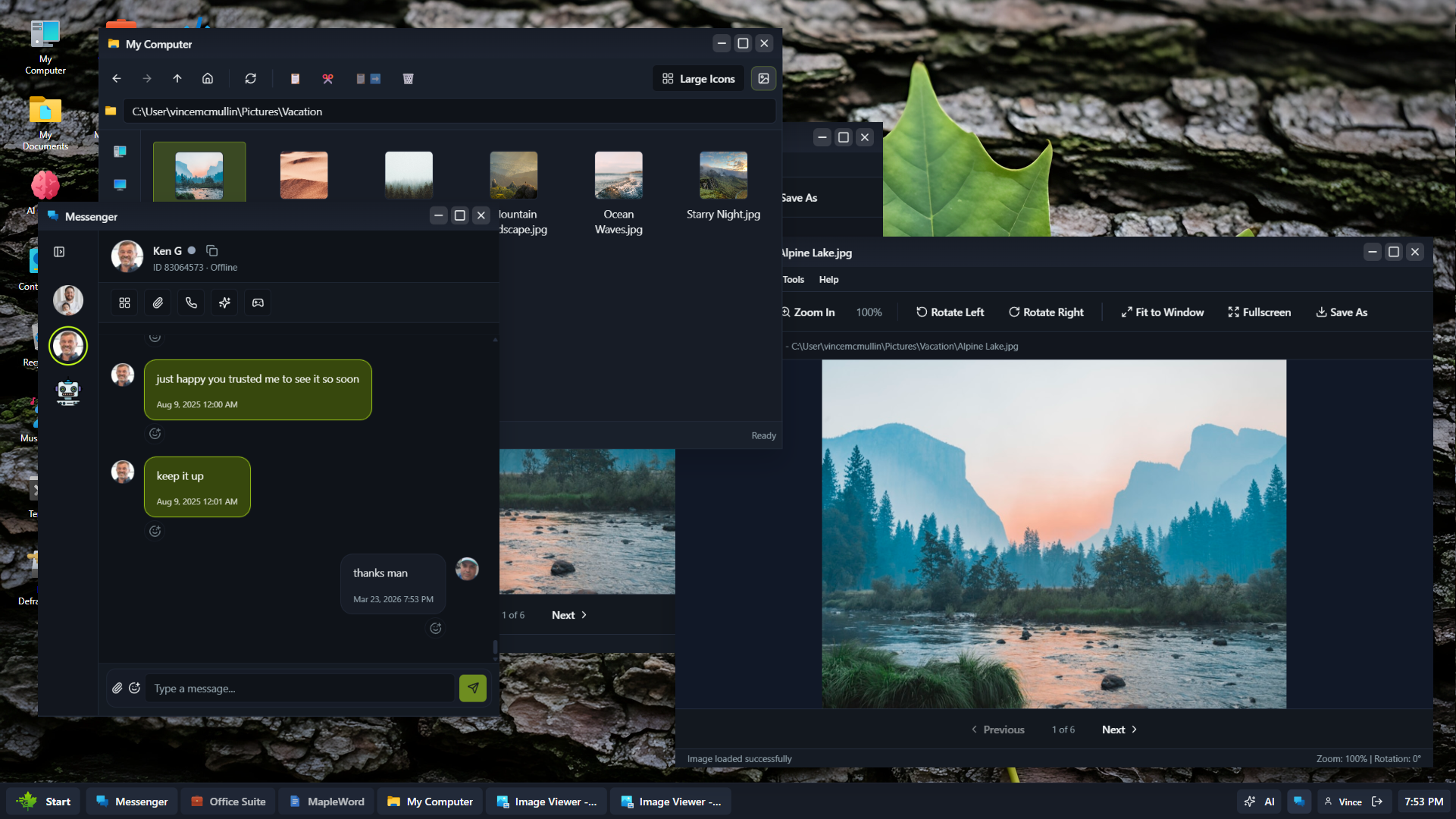Add reaction to "just happy you trusted me" message
The height and width of the screenshot is (819, 1456).
[155, 434]
